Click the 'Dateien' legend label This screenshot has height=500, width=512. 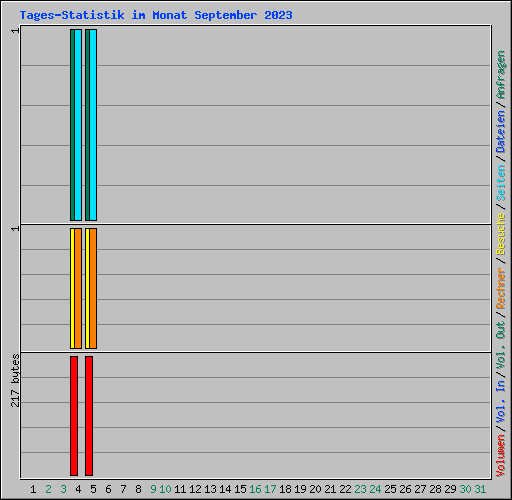tap(501, 131)
